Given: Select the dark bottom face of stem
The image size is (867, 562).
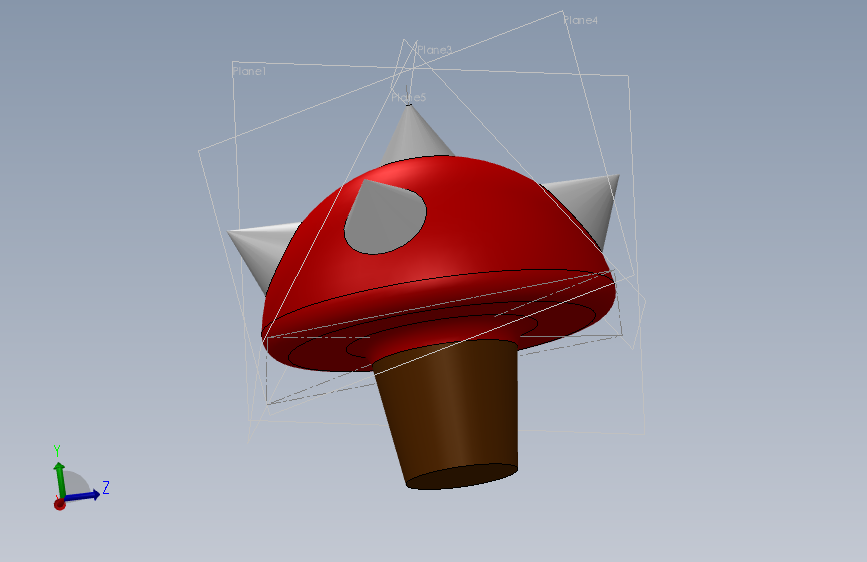Looking at the screenshot, I should pyautogui.click(x=462, y=476).
